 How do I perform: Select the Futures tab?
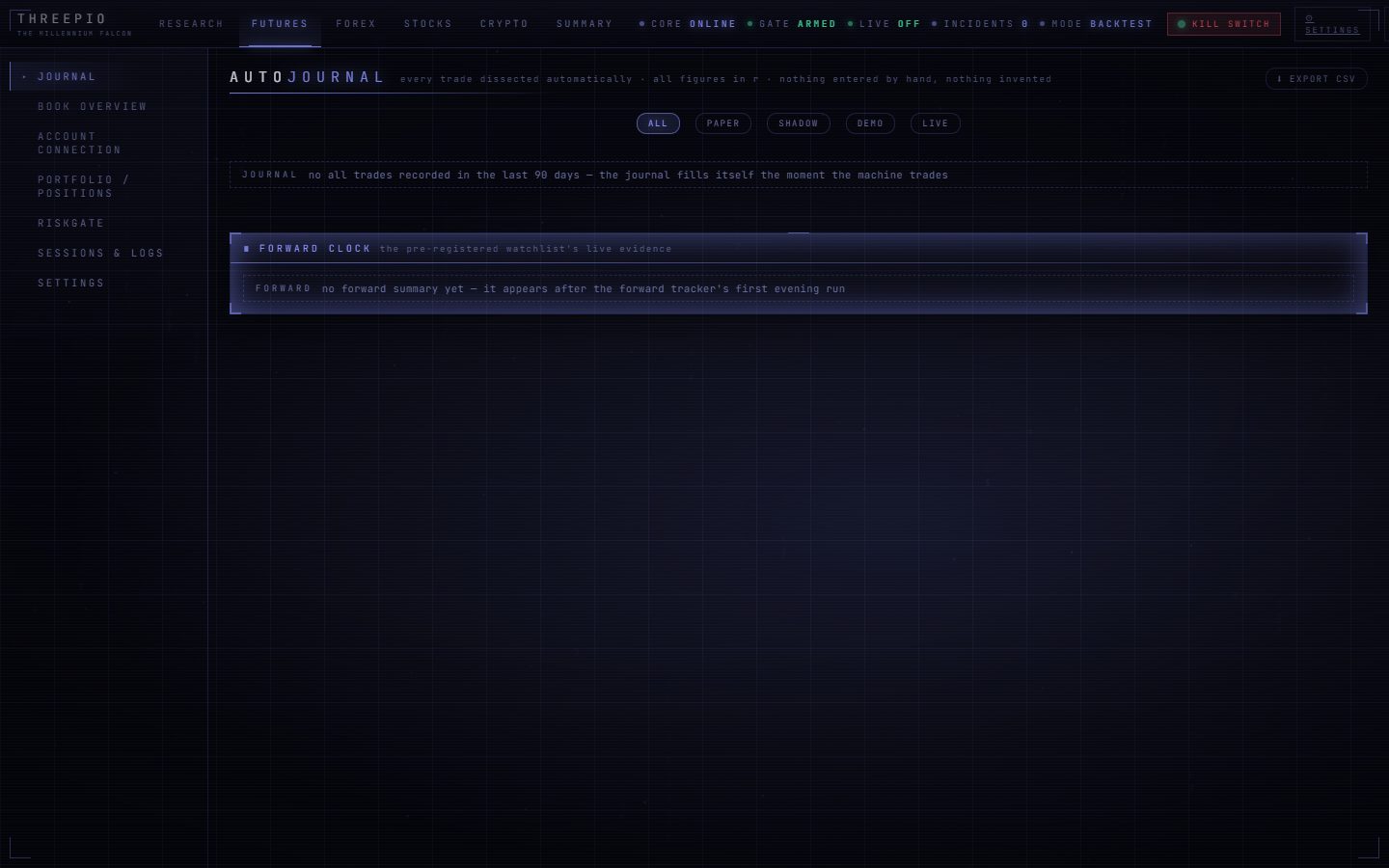pos(280,24)
